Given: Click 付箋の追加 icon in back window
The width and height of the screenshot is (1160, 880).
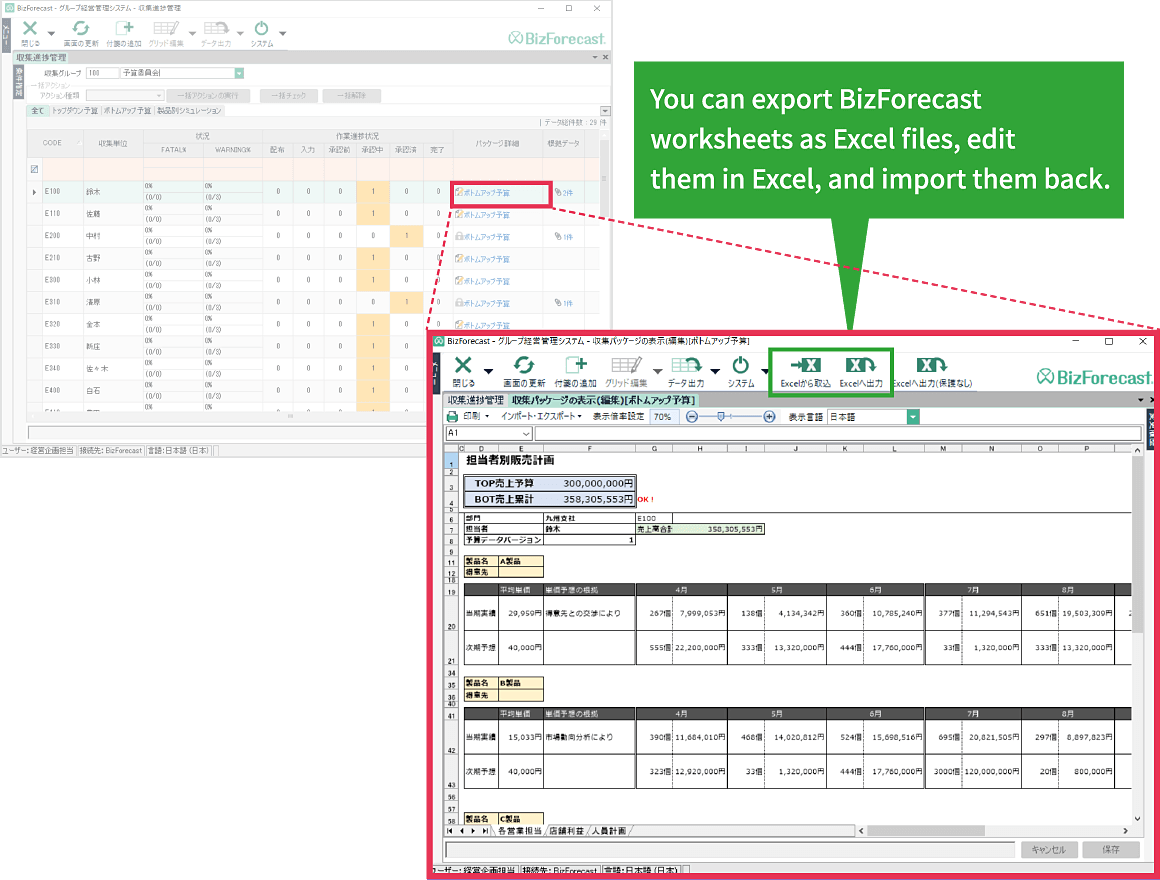Looking at the screenshot, I should [x=124, y=28].
